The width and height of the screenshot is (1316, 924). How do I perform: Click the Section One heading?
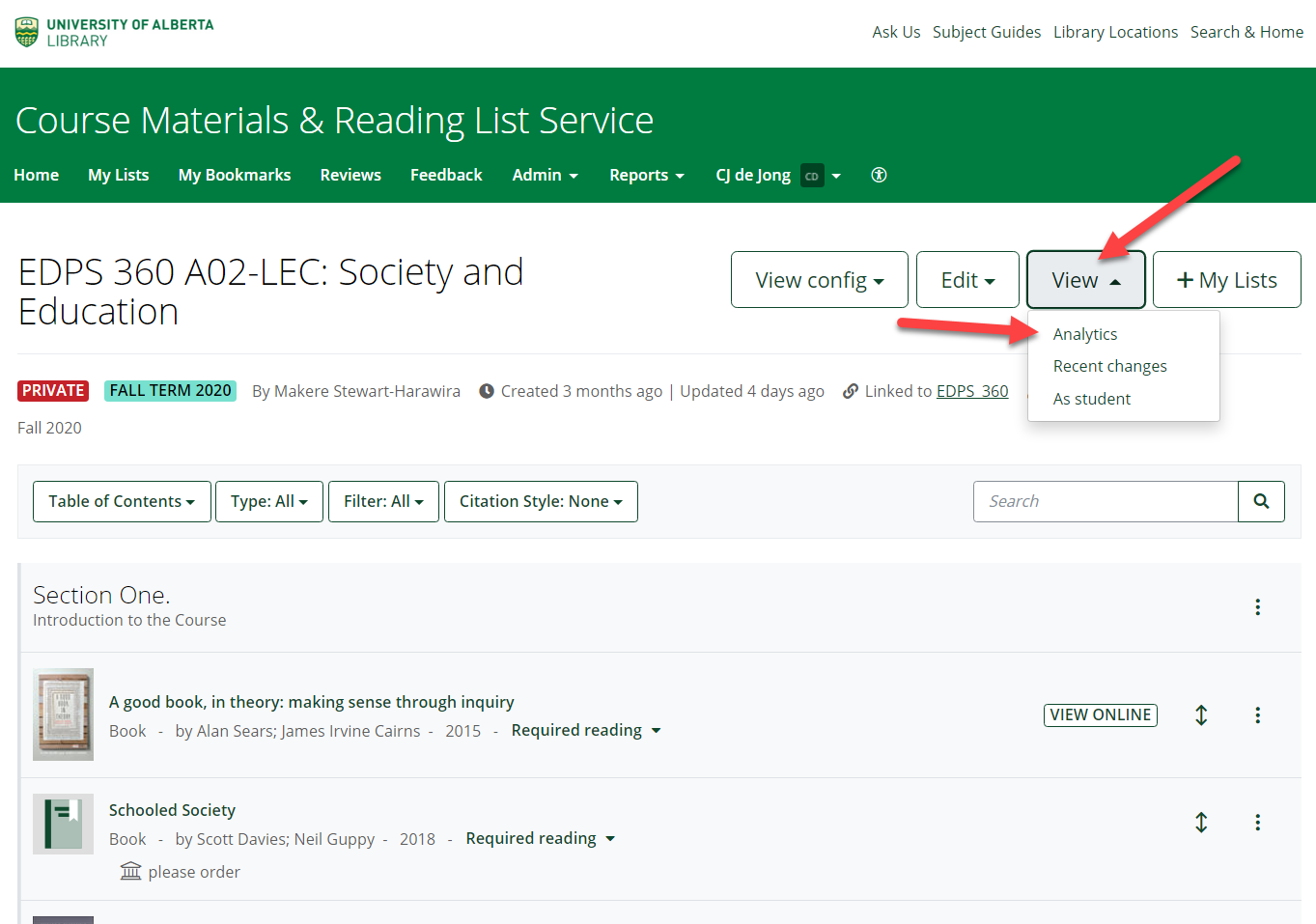click(x=101, y=595)
